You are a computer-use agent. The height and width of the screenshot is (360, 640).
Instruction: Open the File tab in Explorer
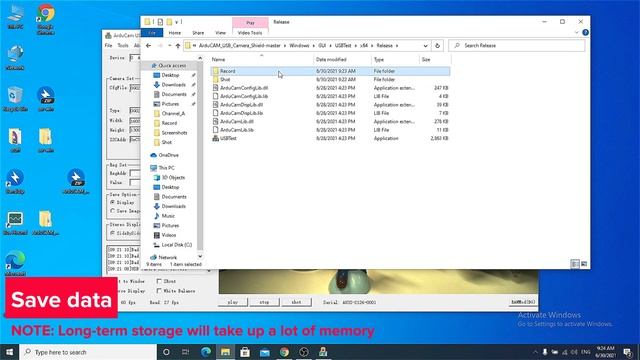152,33
